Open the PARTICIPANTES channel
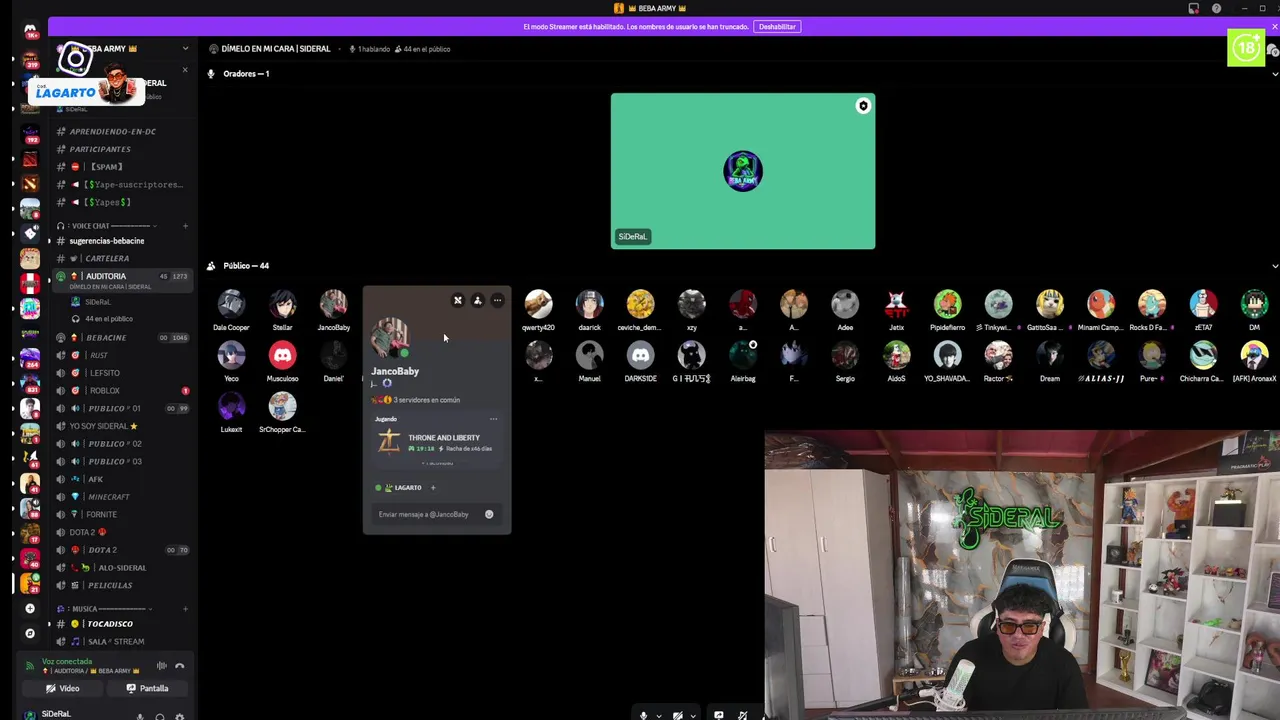Screen dimensions: 1280x720 tap(100, 149)
